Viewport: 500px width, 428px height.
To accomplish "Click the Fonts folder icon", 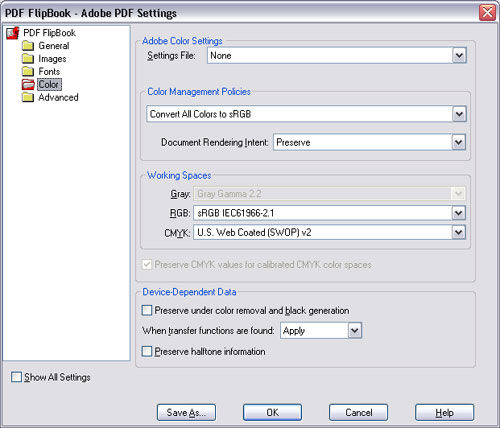I will [28, 71].
